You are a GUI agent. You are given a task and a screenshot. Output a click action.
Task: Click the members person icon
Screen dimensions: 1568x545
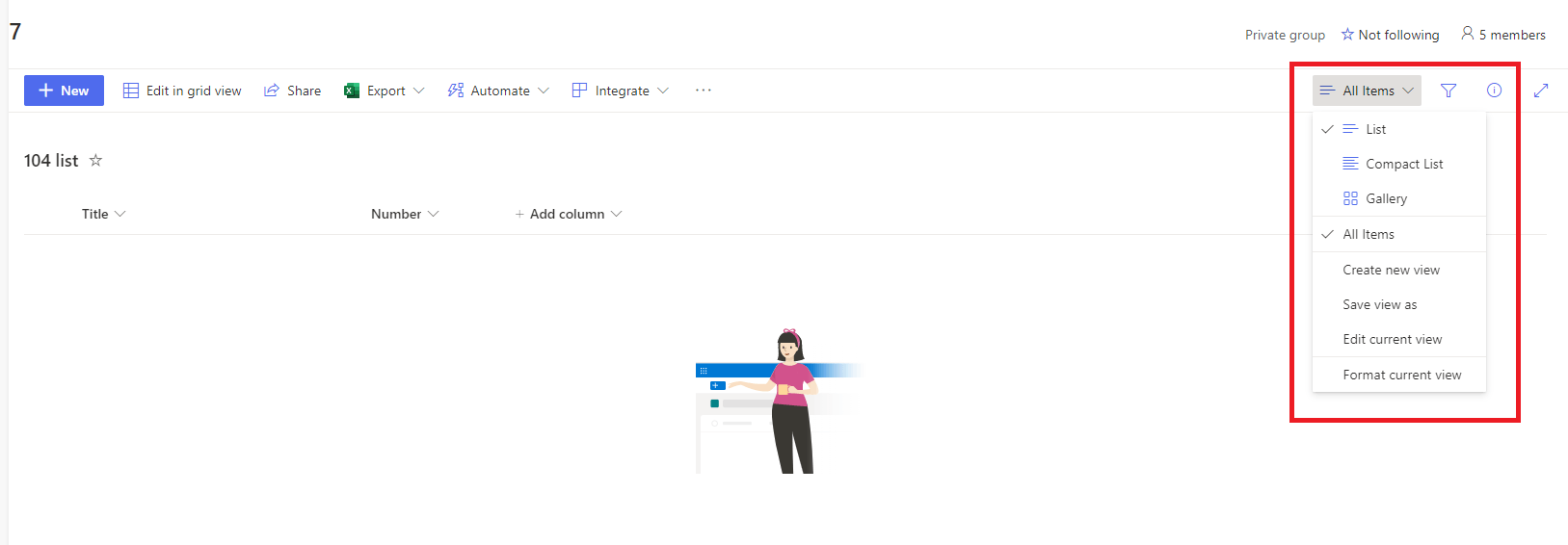[x=1467, y=34]
